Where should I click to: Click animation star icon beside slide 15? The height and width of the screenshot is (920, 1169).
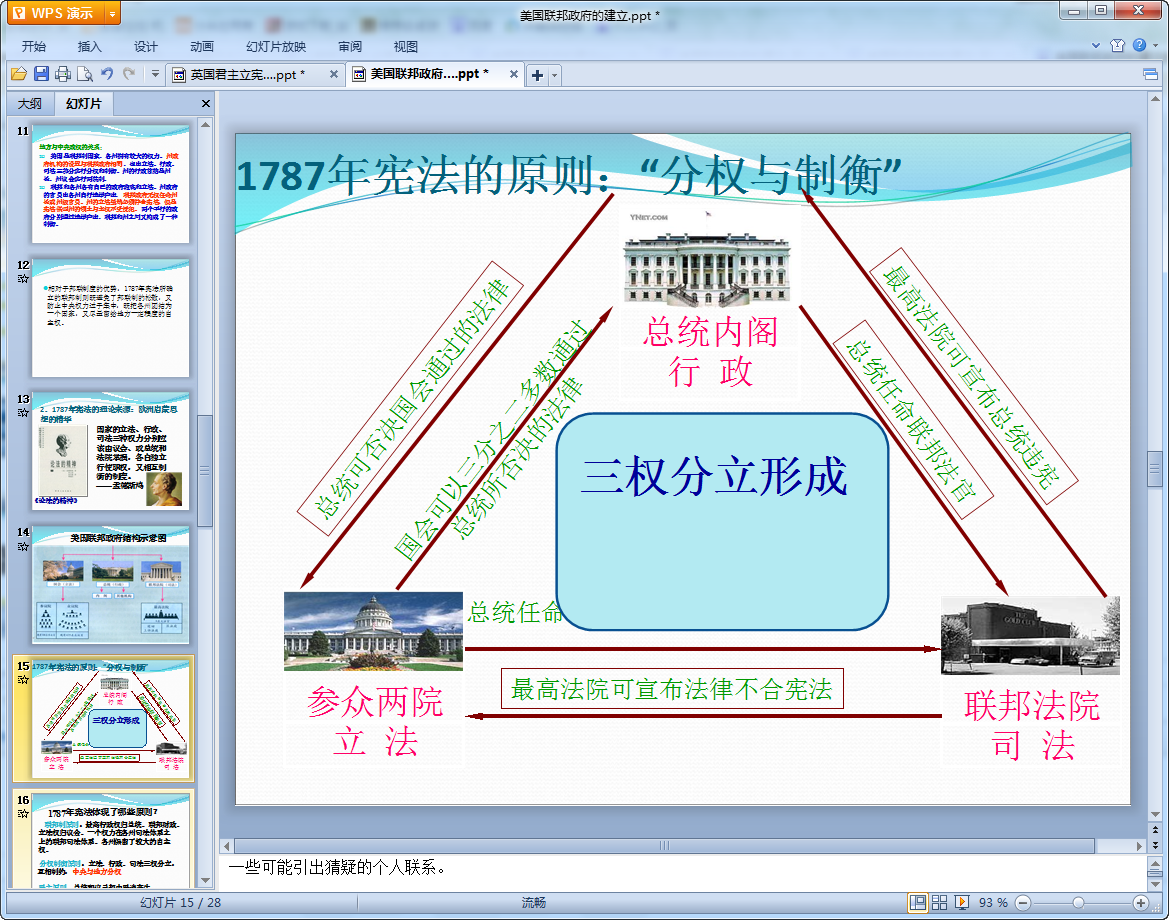[x=23, y=679]
